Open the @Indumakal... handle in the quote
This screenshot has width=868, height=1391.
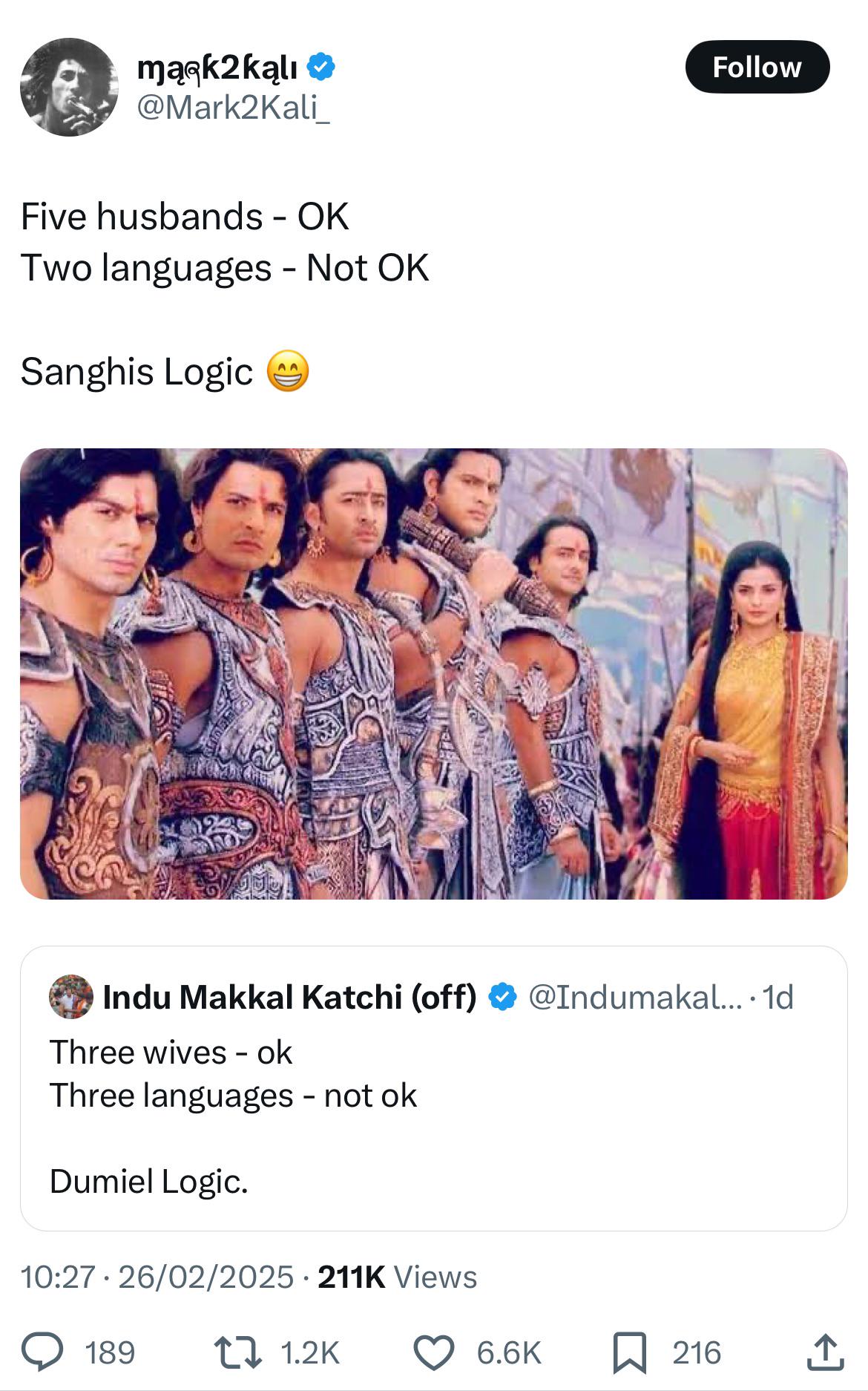pyautogui.click(x=634, y=997)
